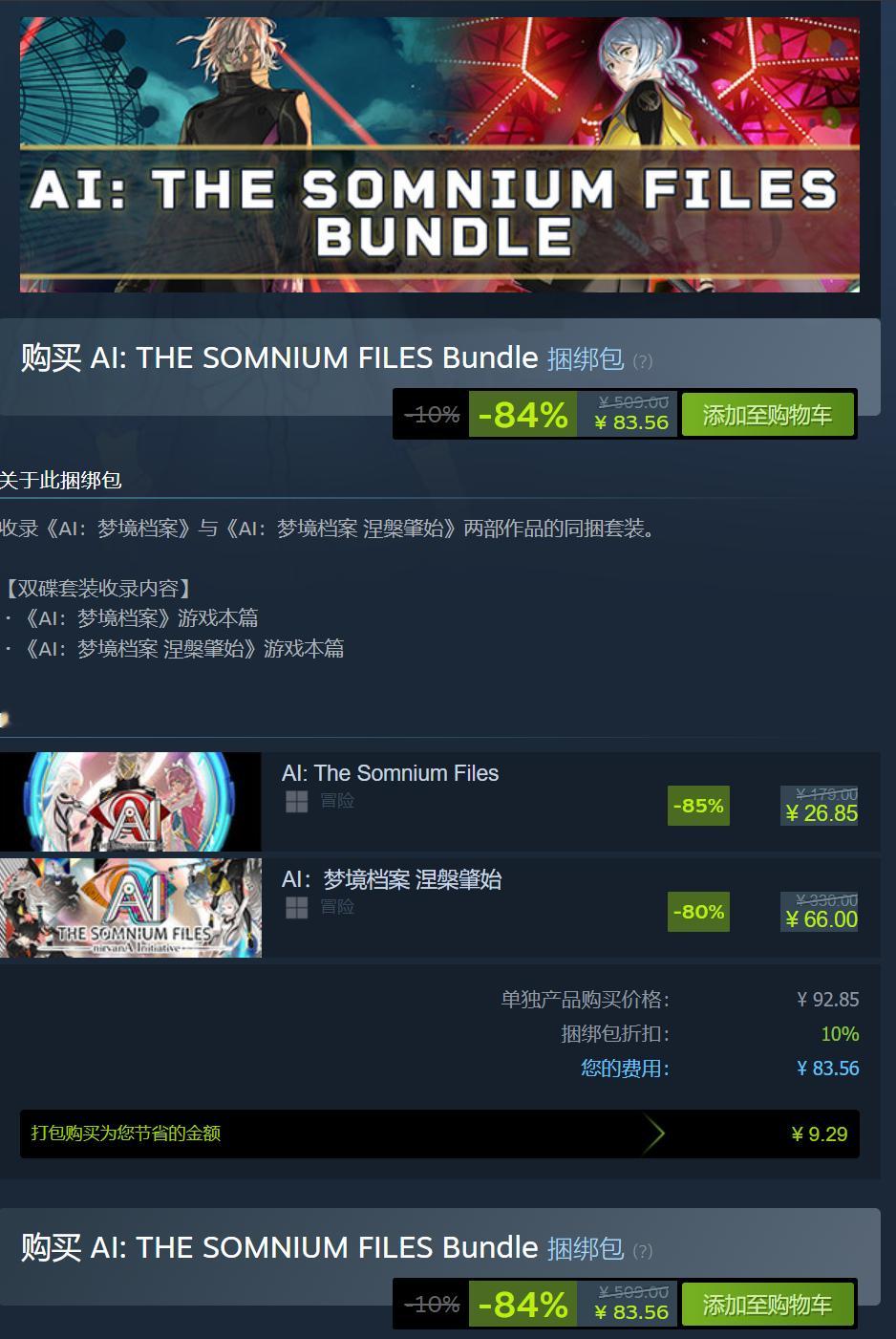
Task: Click the ¥ 26.85 discounted price
Action: click(x=821, y=813)
